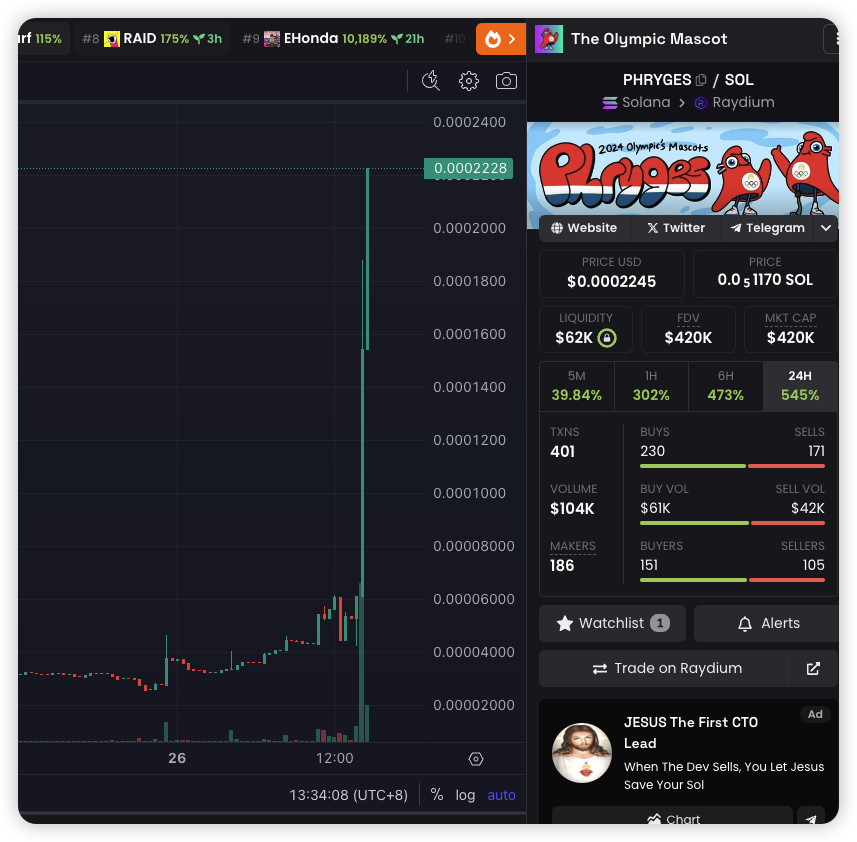Viewport: 857px width, 842px height.
Task: Open Raydium in external link icon
Action: 813,668
